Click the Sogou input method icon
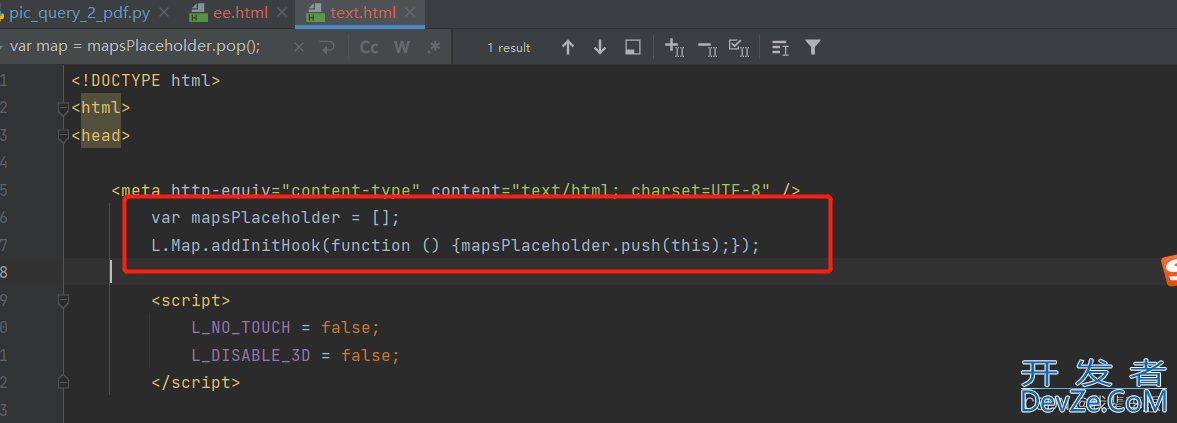 [1169, 271]
